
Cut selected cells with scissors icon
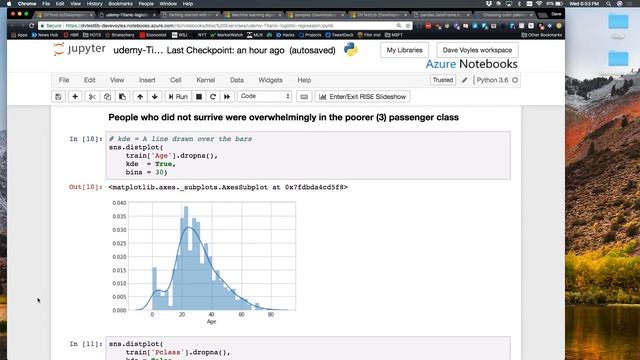[92, 97]
